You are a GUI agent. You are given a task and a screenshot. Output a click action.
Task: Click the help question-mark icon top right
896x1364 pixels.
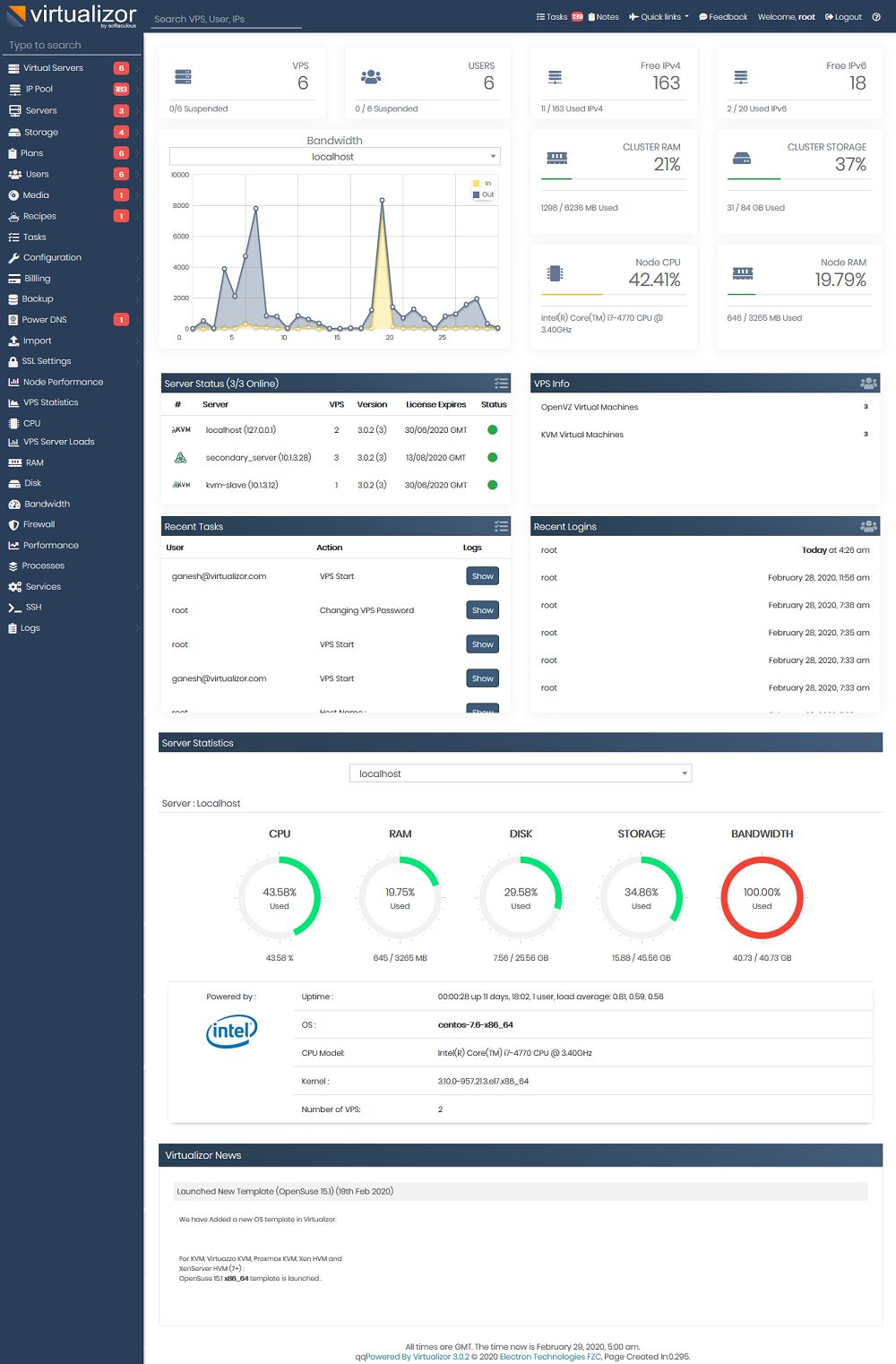(876, 16)
